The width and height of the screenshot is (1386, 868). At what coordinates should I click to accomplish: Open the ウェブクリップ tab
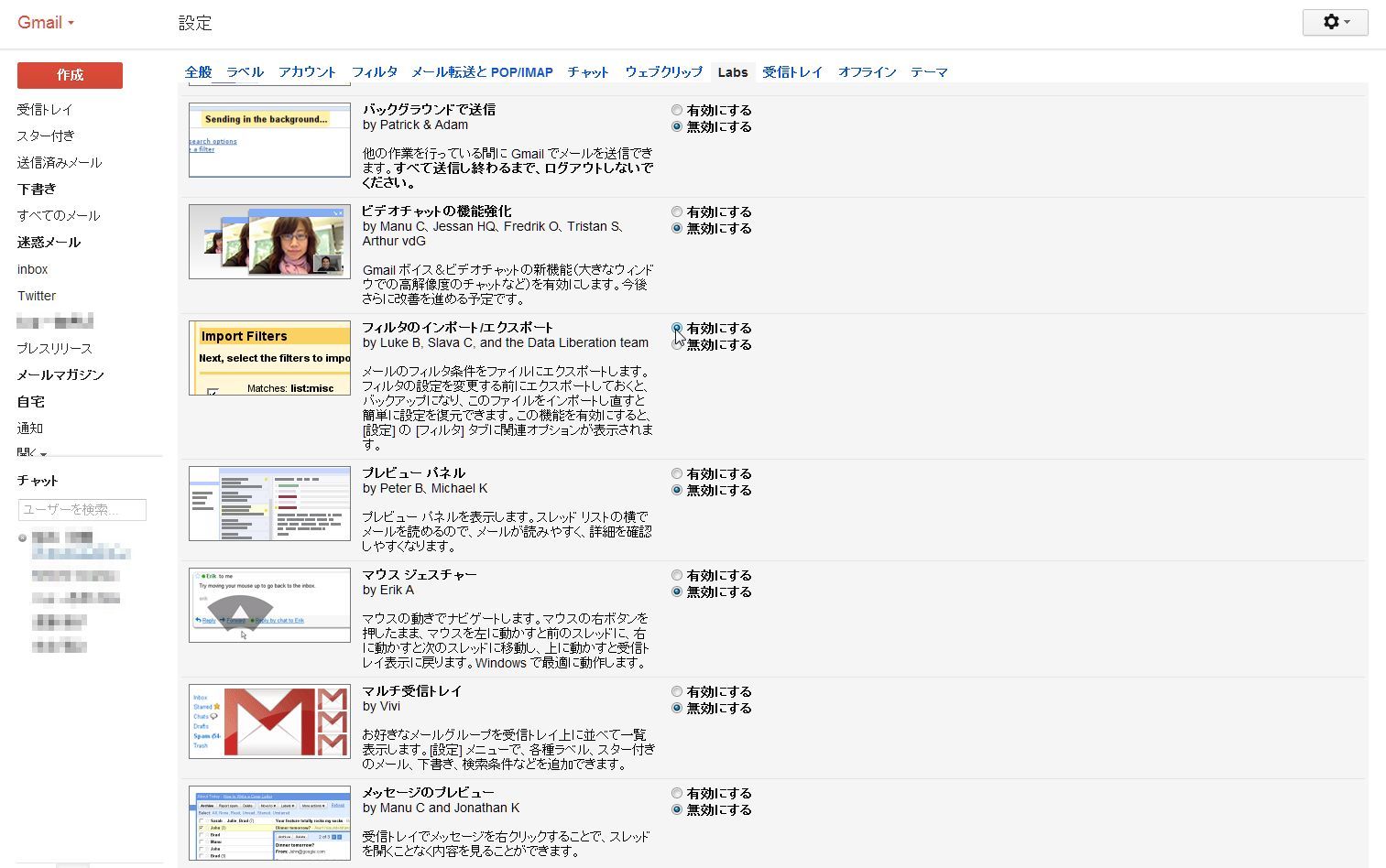click(x=663, y=71)
